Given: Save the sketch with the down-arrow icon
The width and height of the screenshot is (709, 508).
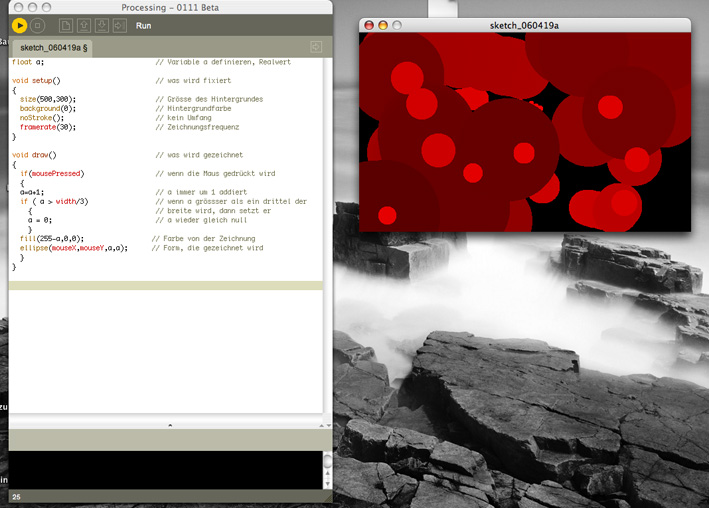Looking at the screenshot, I should coord(102,26).
